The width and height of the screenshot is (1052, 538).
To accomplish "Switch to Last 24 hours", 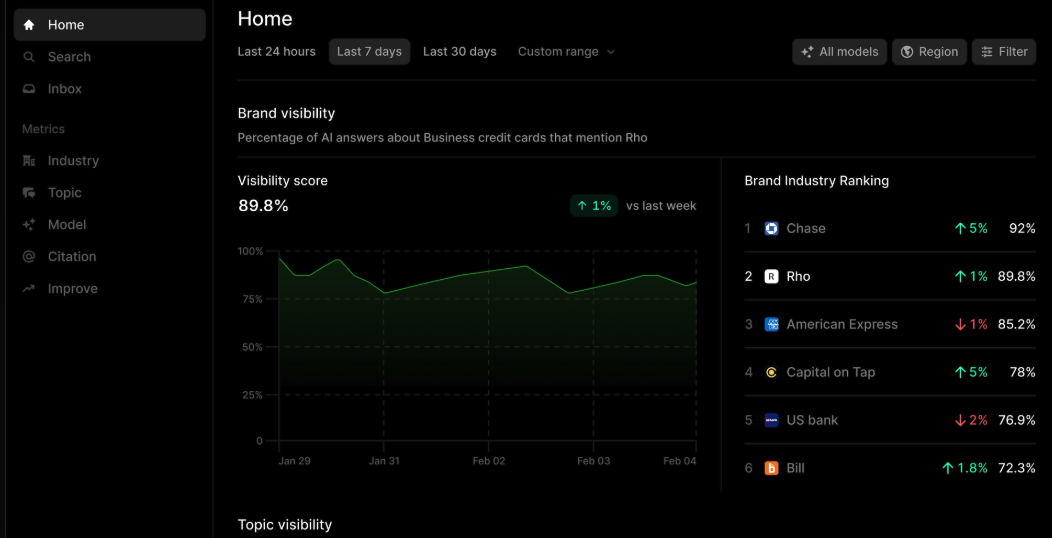I will (x=276, y=52).
